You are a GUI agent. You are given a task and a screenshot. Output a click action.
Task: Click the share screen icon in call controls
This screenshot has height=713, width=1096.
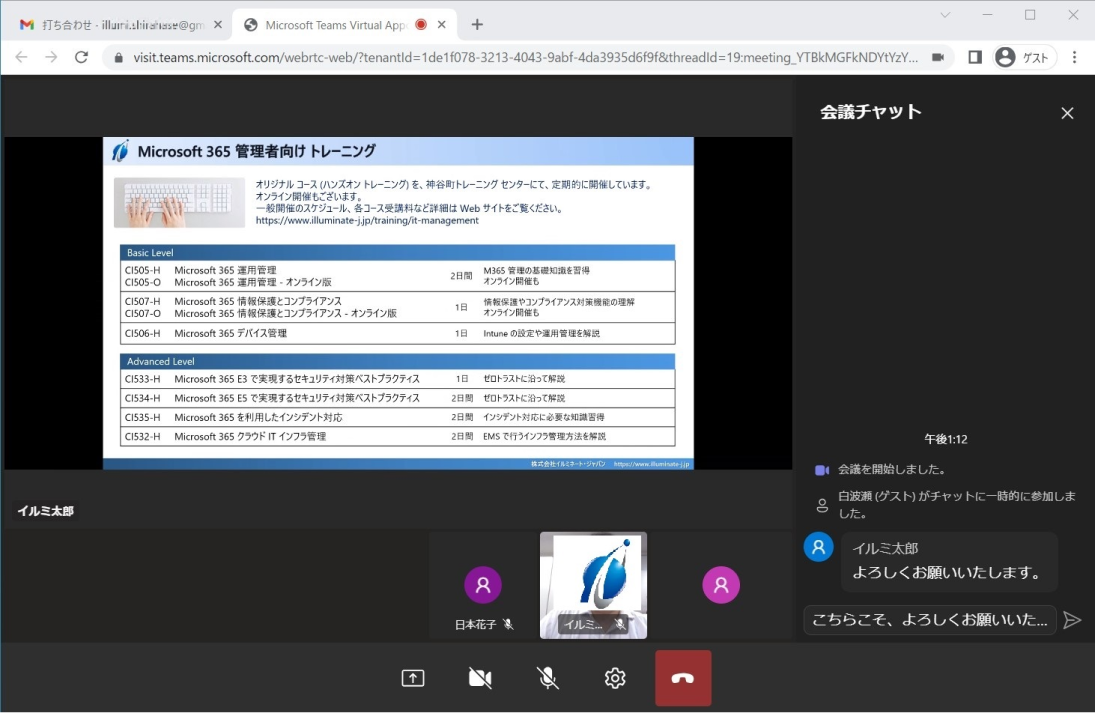[x=413, y=678]
